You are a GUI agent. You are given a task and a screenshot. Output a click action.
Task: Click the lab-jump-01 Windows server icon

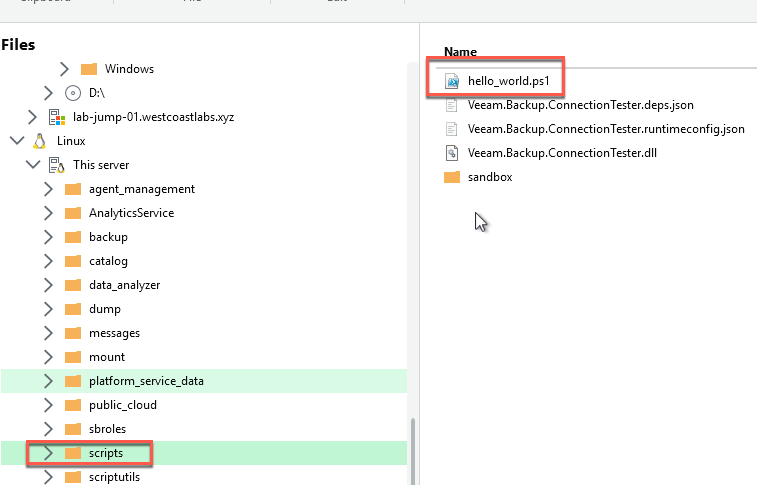tap(57, 117)
